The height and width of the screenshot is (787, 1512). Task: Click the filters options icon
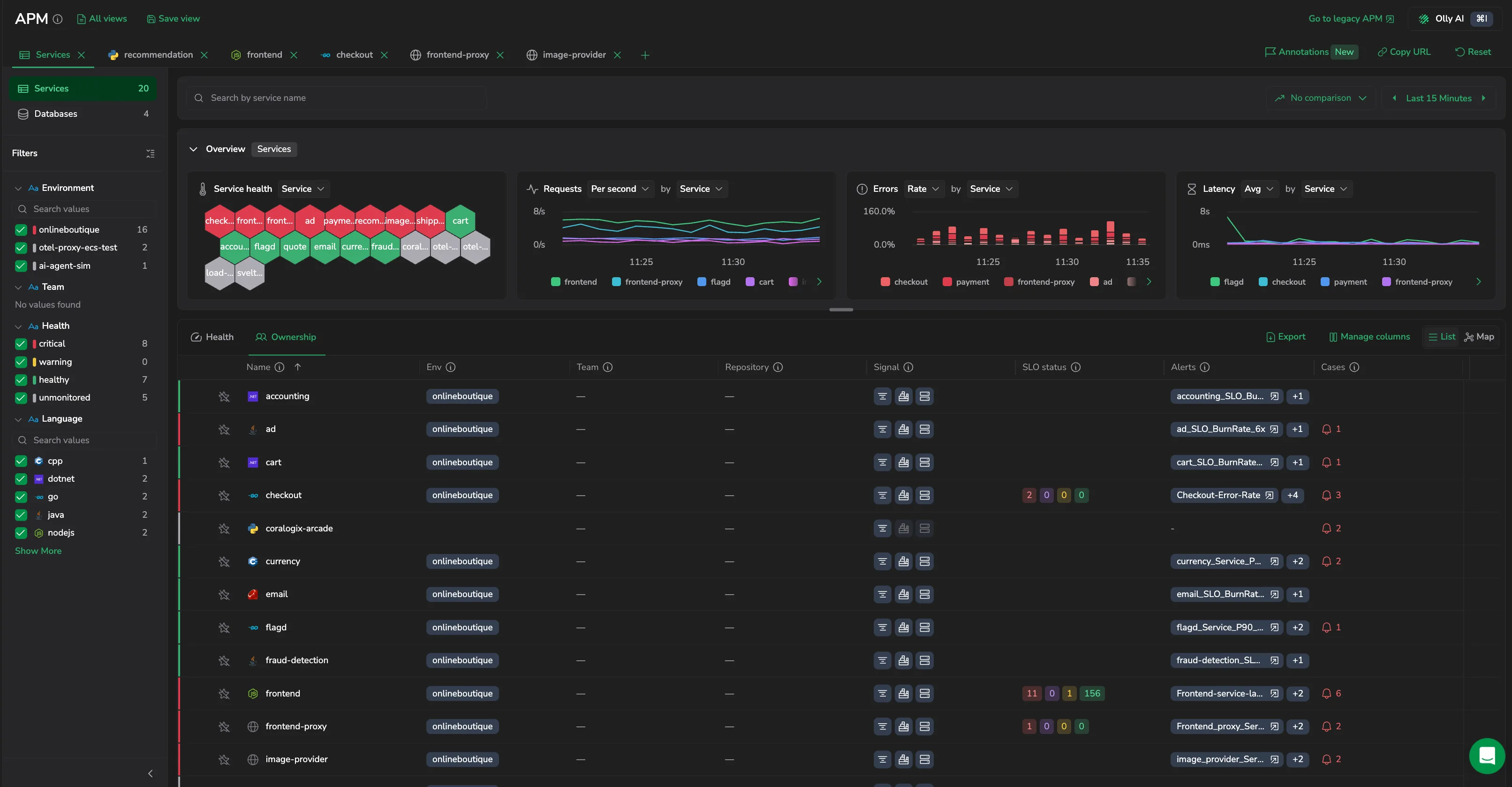(x=150, y=153)
